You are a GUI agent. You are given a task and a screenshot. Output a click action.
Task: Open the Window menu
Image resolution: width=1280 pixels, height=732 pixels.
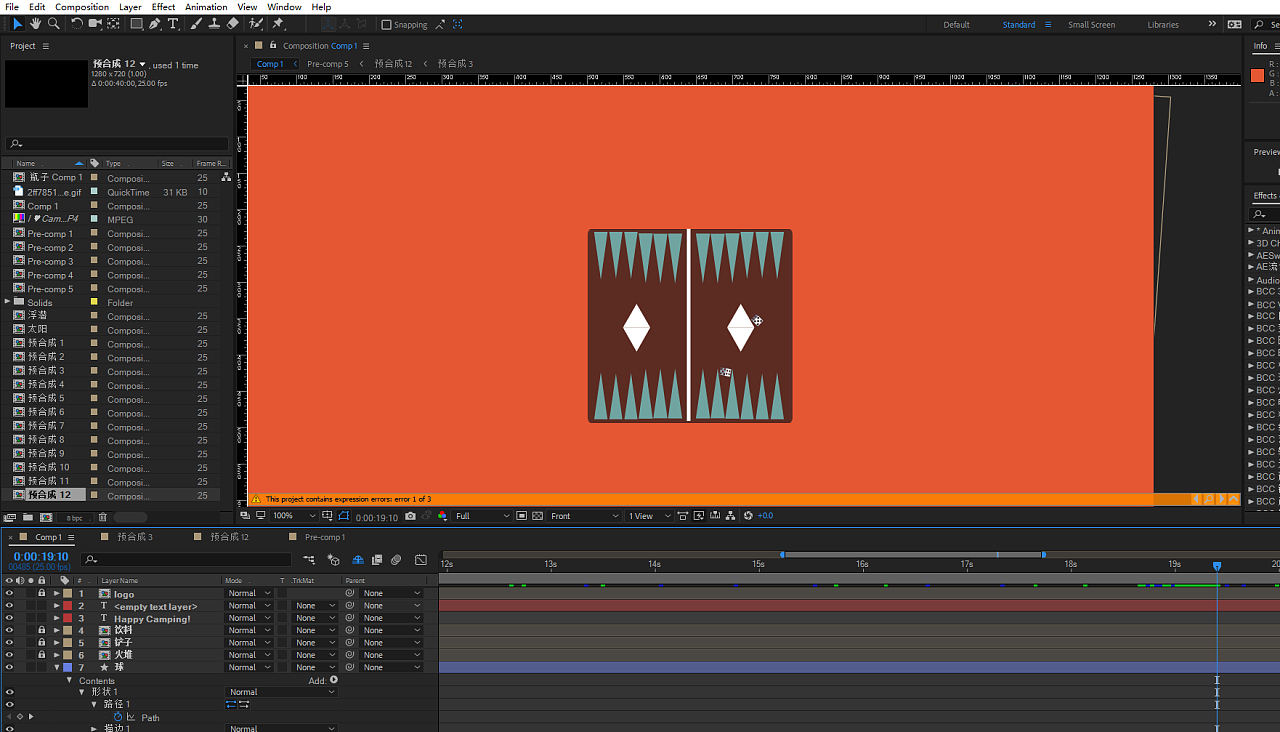pyautogui.click(x=284, y=7)
